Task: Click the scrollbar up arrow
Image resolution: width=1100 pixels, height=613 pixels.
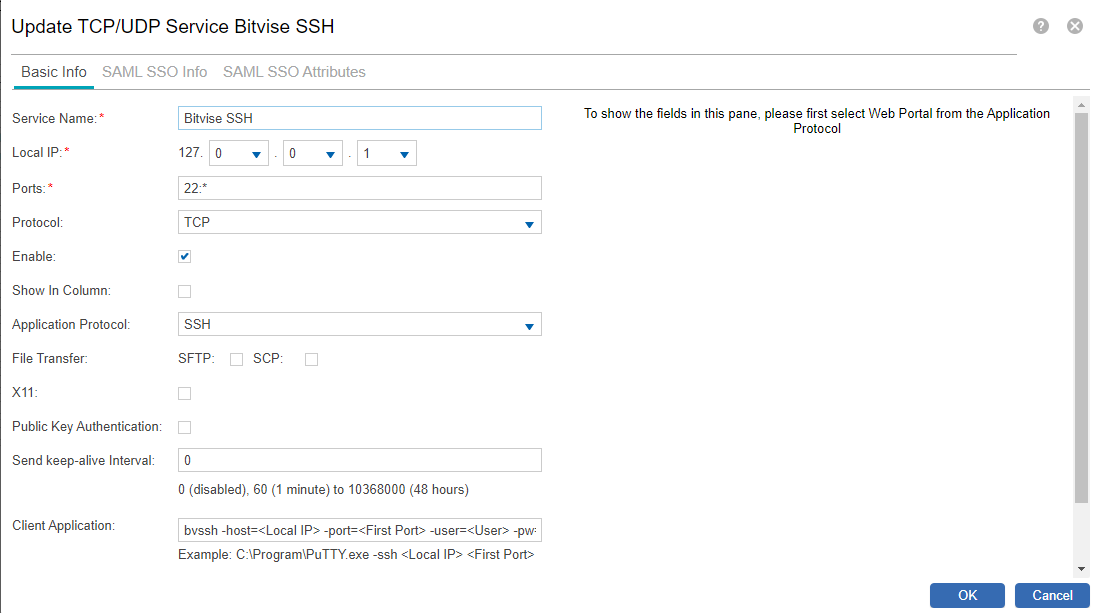Action: [1081, 105]
